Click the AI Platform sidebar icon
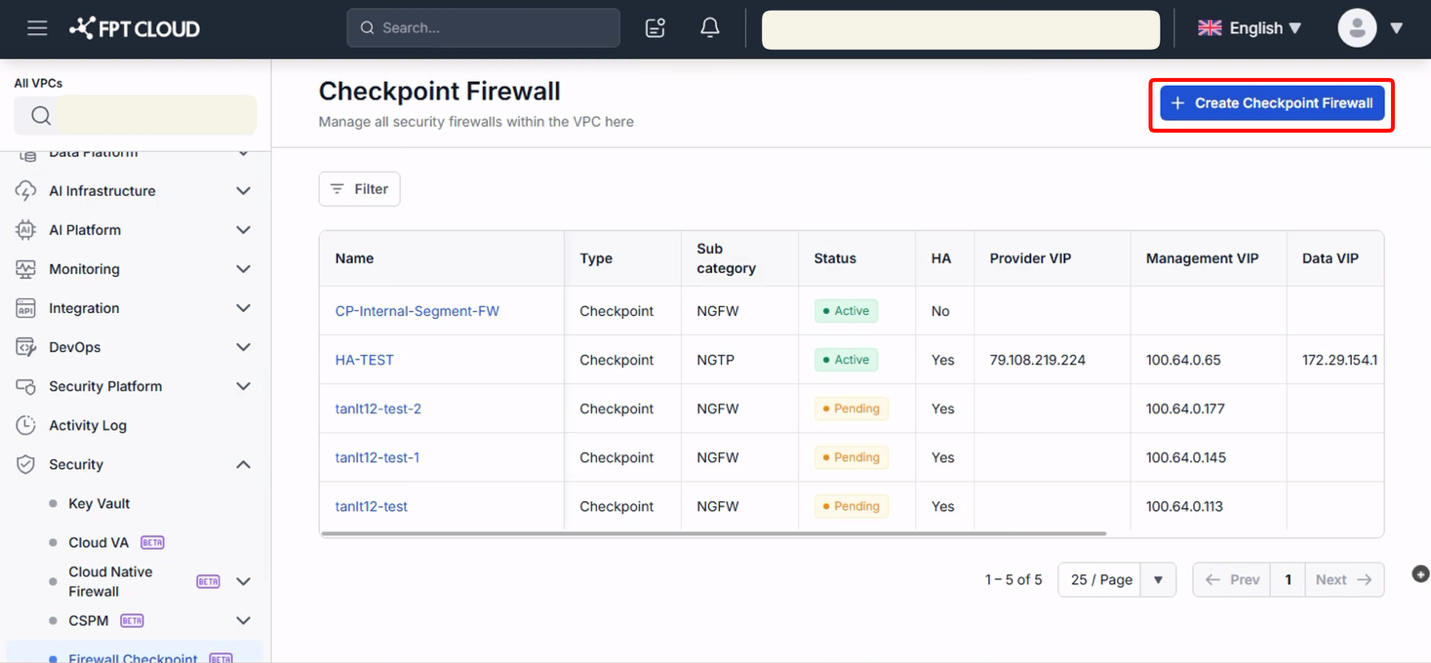This screenshot has width=1431, height=663. pos(26,230)
